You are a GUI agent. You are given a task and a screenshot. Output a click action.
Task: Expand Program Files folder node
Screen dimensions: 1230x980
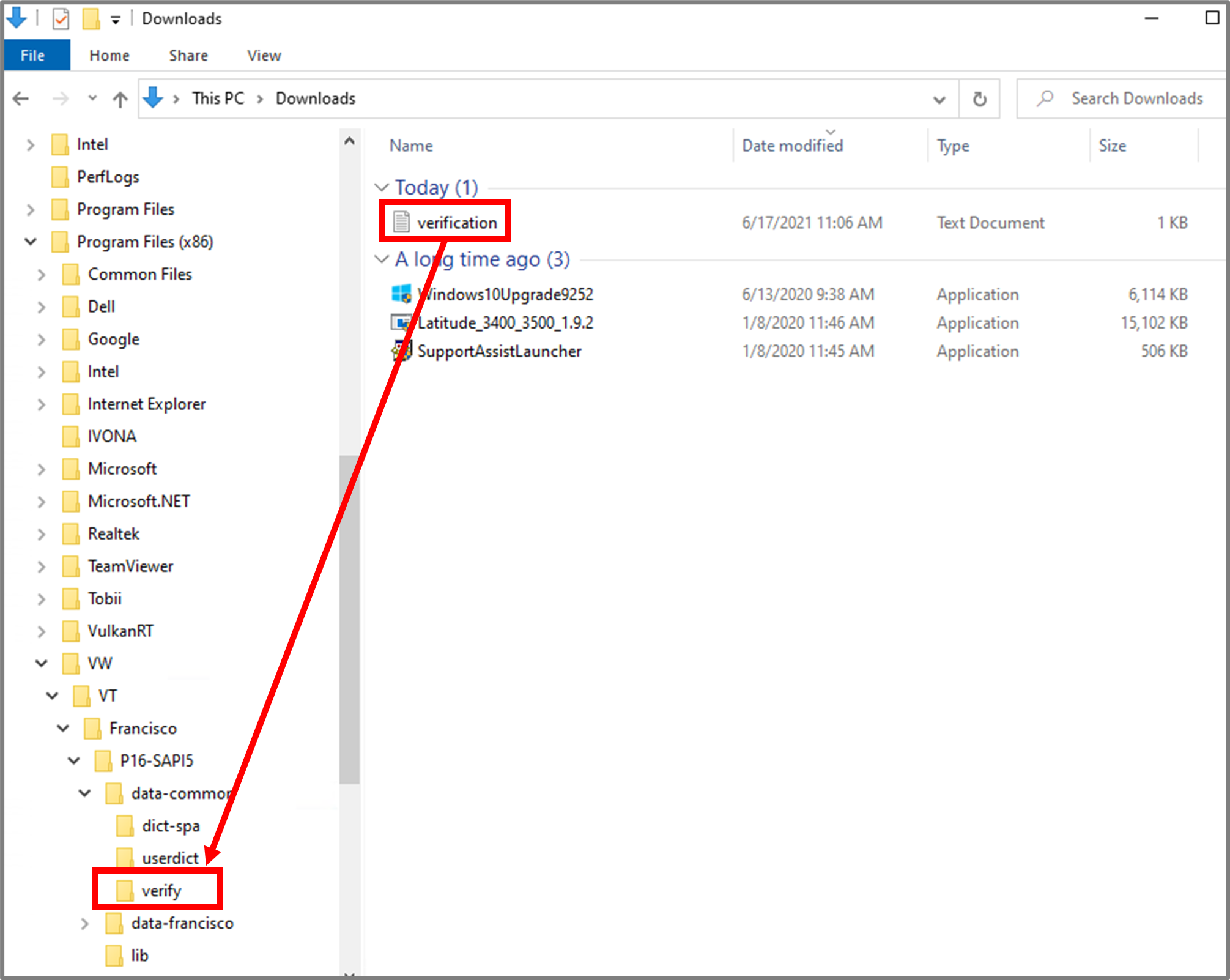[x=31, y=210]
